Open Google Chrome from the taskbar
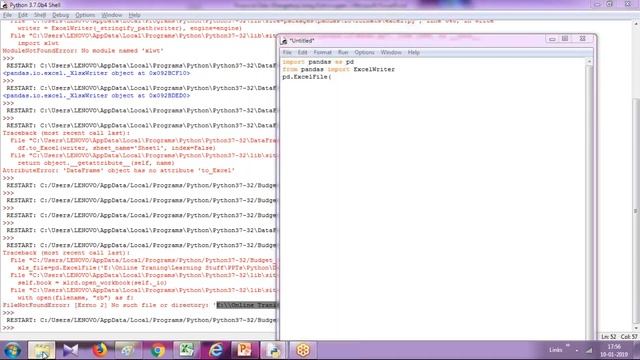The height and width of the screenshot is (360, 640). [x=158, y=350]
